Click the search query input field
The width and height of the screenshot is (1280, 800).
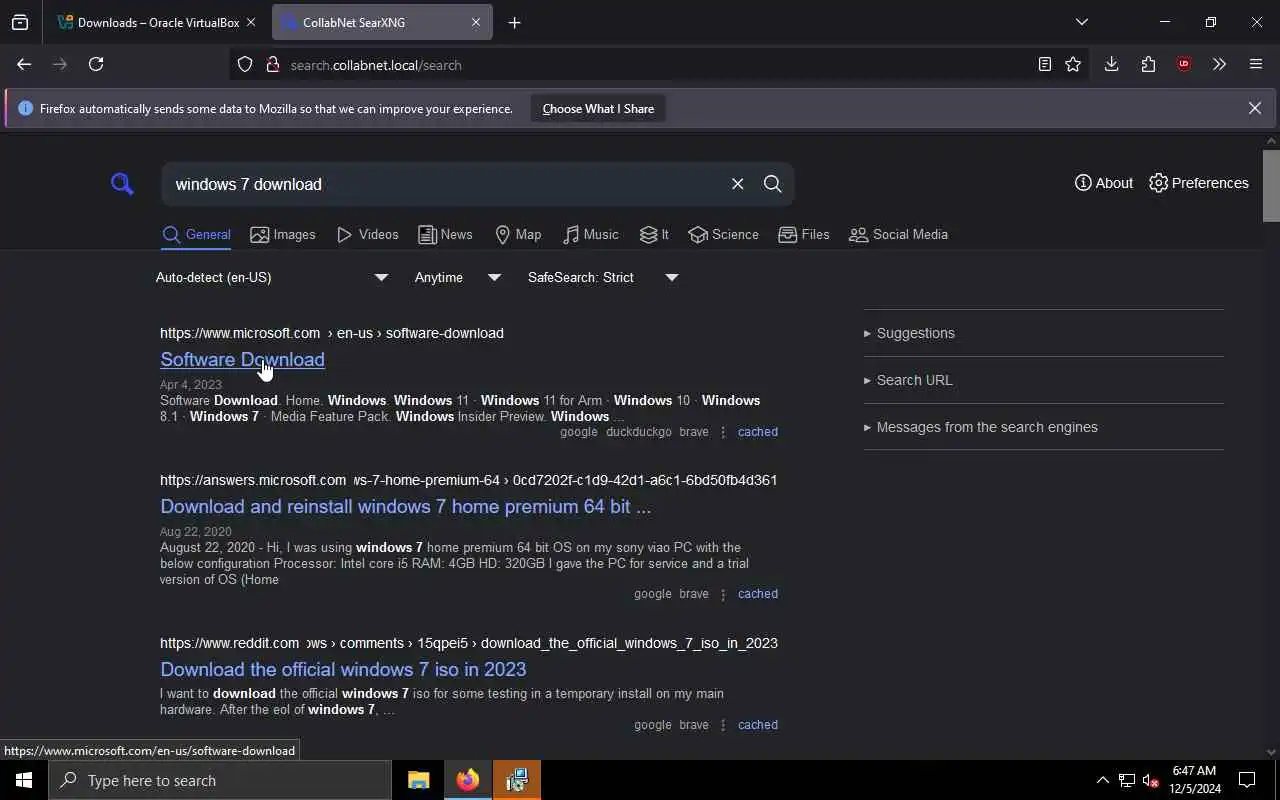pyautogui.click(x=445, y=184)
